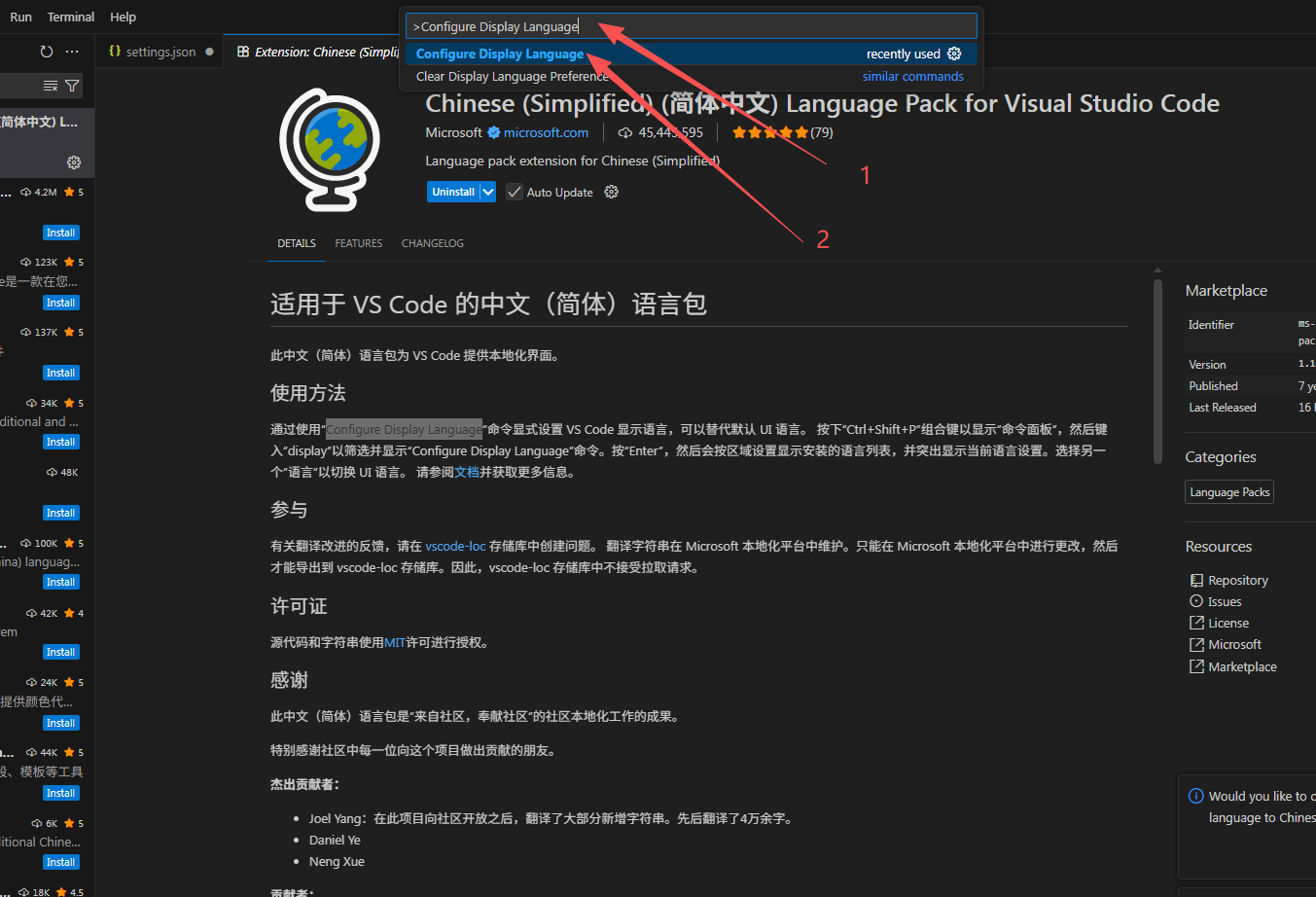
Task: Open the Help menu
Action: point(123,17)
